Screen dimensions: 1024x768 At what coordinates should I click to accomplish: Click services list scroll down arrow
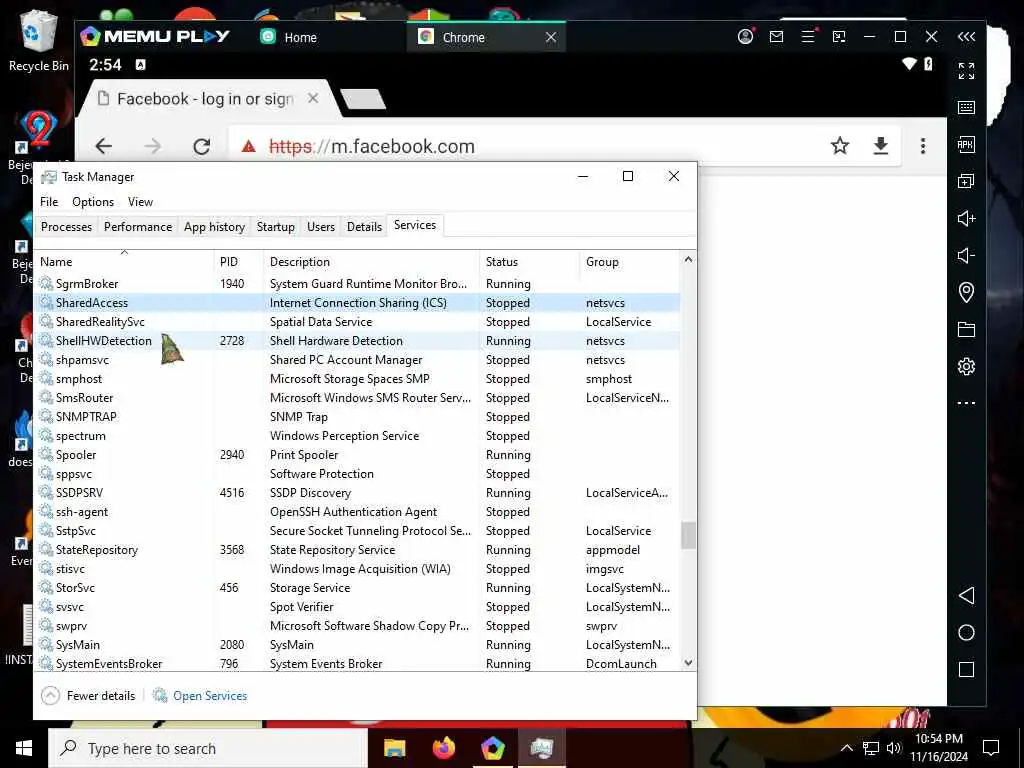pyautogui.click(x=688, y=662)
